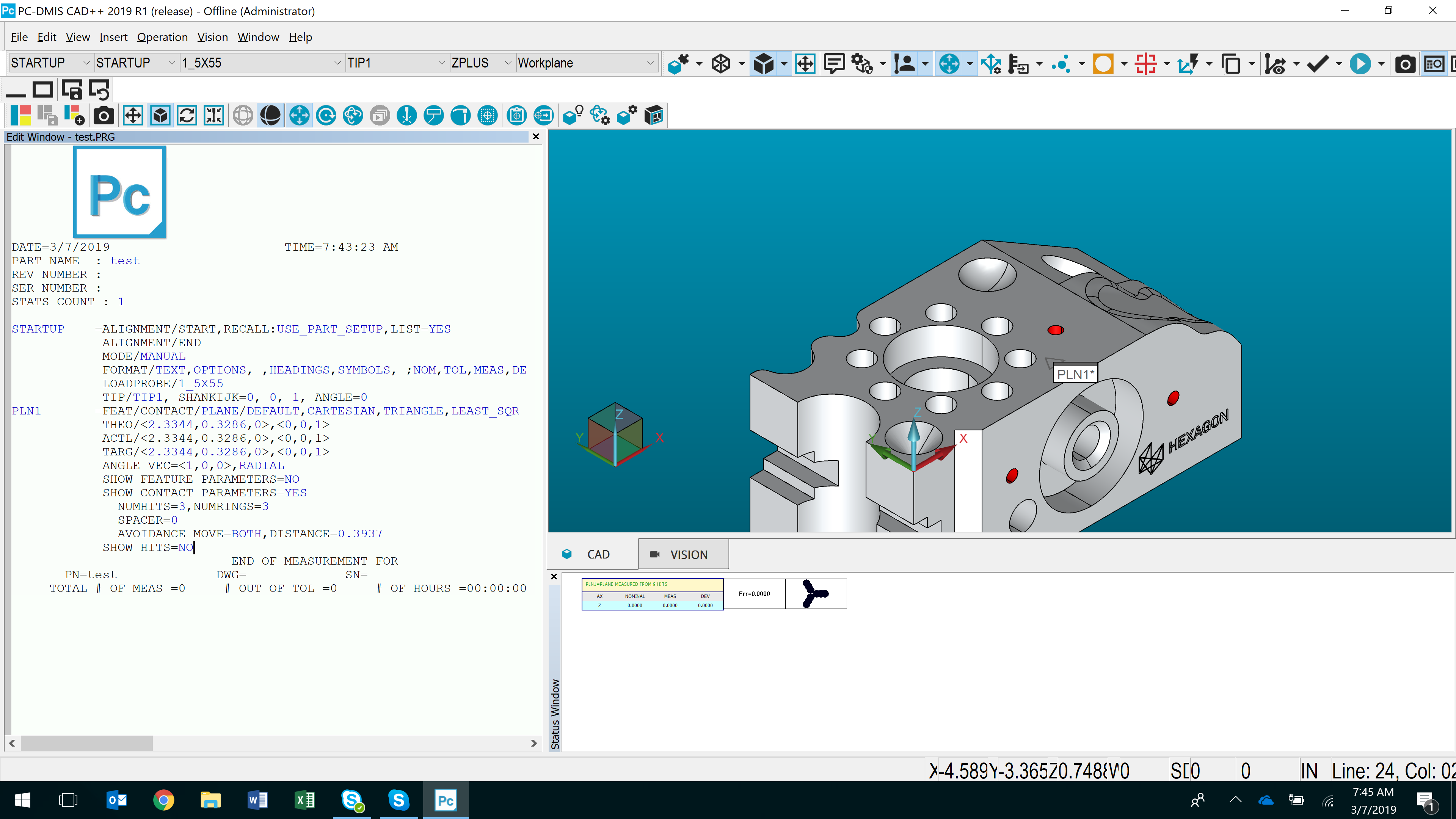Toggle the graphics Translate mode button
This screenshot has width=1456, height=819.
299,116
